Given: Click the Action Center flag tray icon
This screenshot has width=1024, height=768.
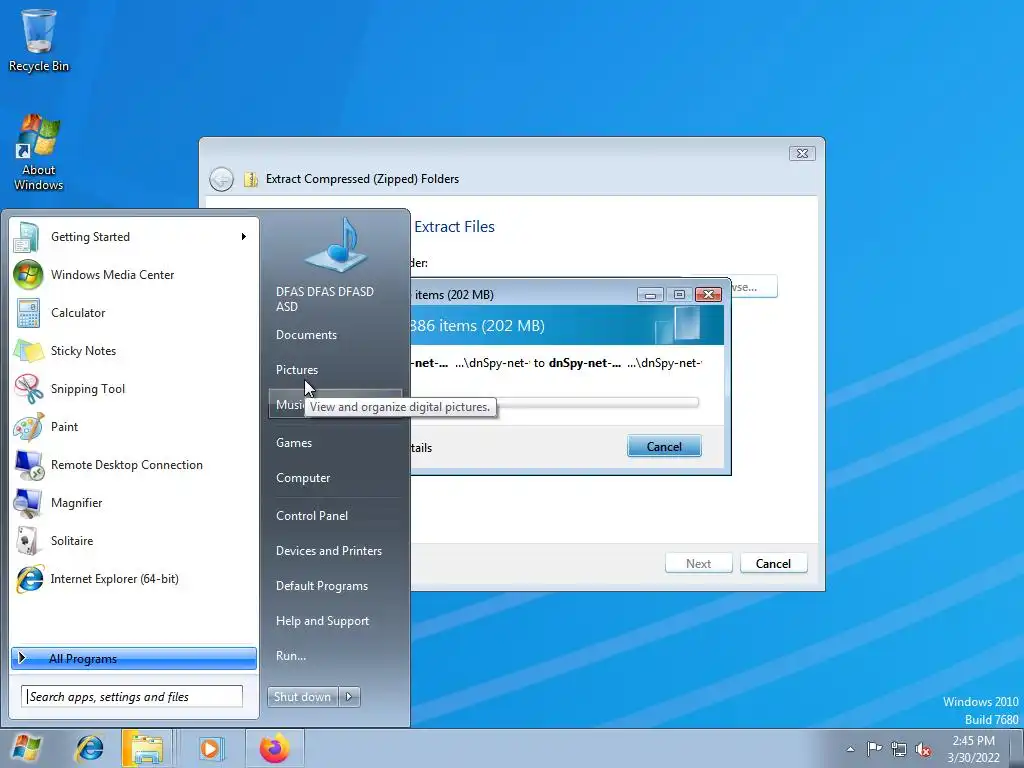Looking at the screenshot, I should [873, 748].
